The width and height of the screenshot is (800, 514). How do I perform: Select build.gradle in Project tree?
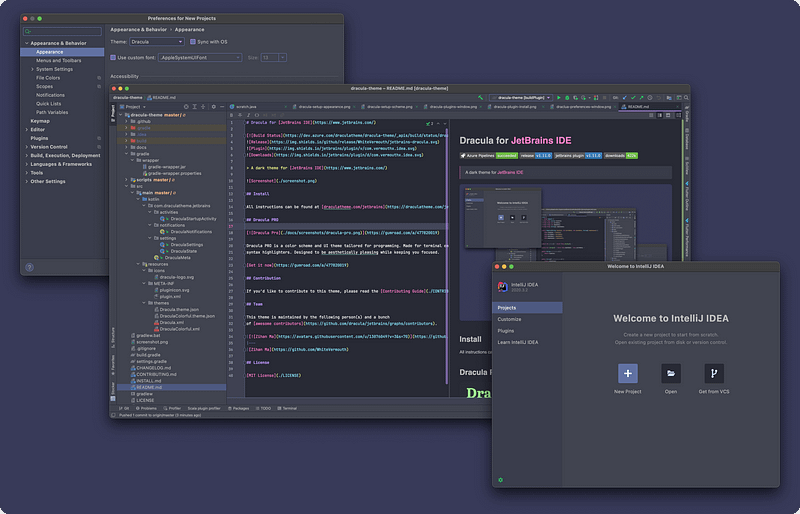click(x=148, y=355)
